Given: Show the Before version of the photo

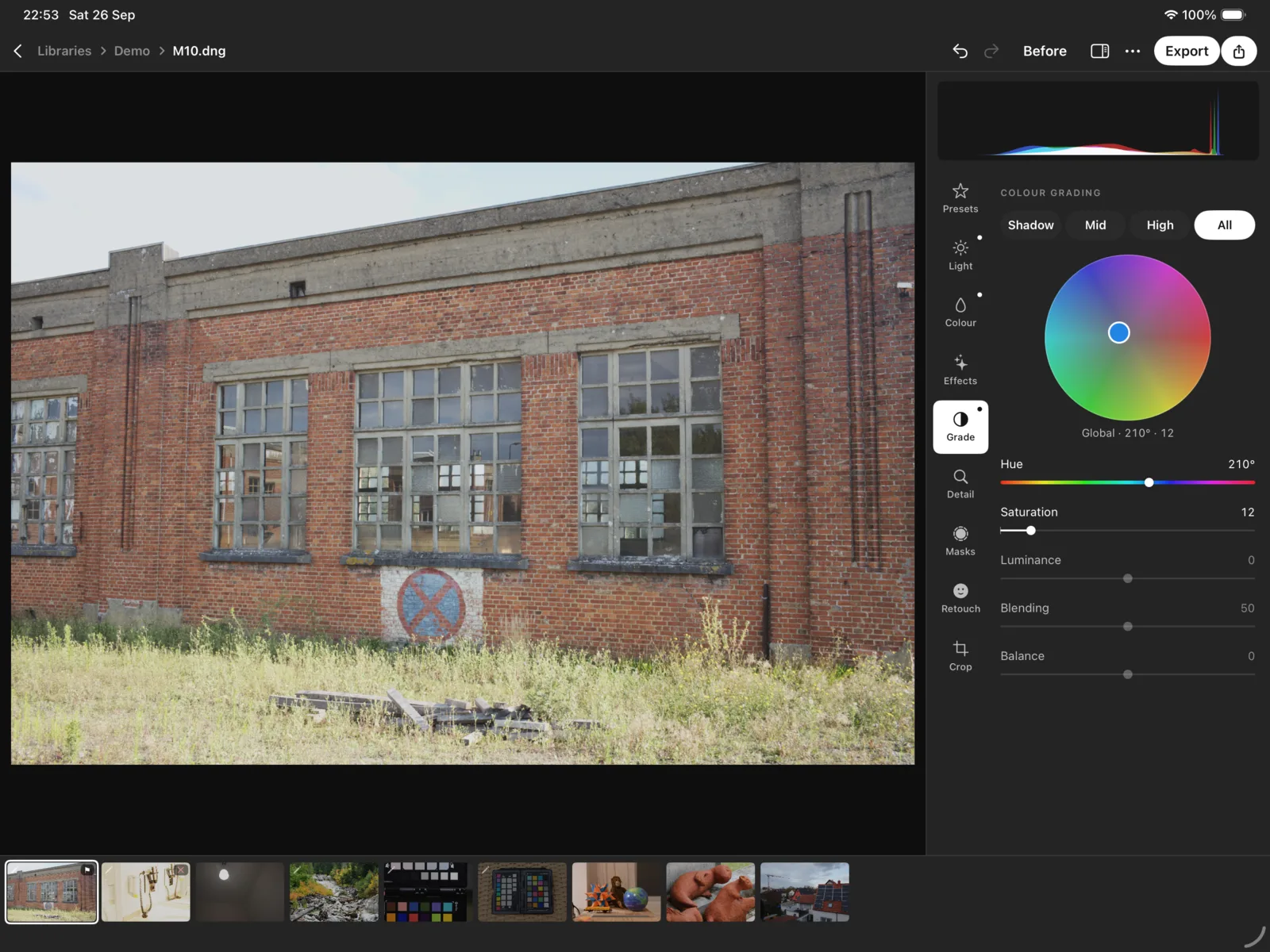Looking at the screenshot, I should pos(1045,51).
